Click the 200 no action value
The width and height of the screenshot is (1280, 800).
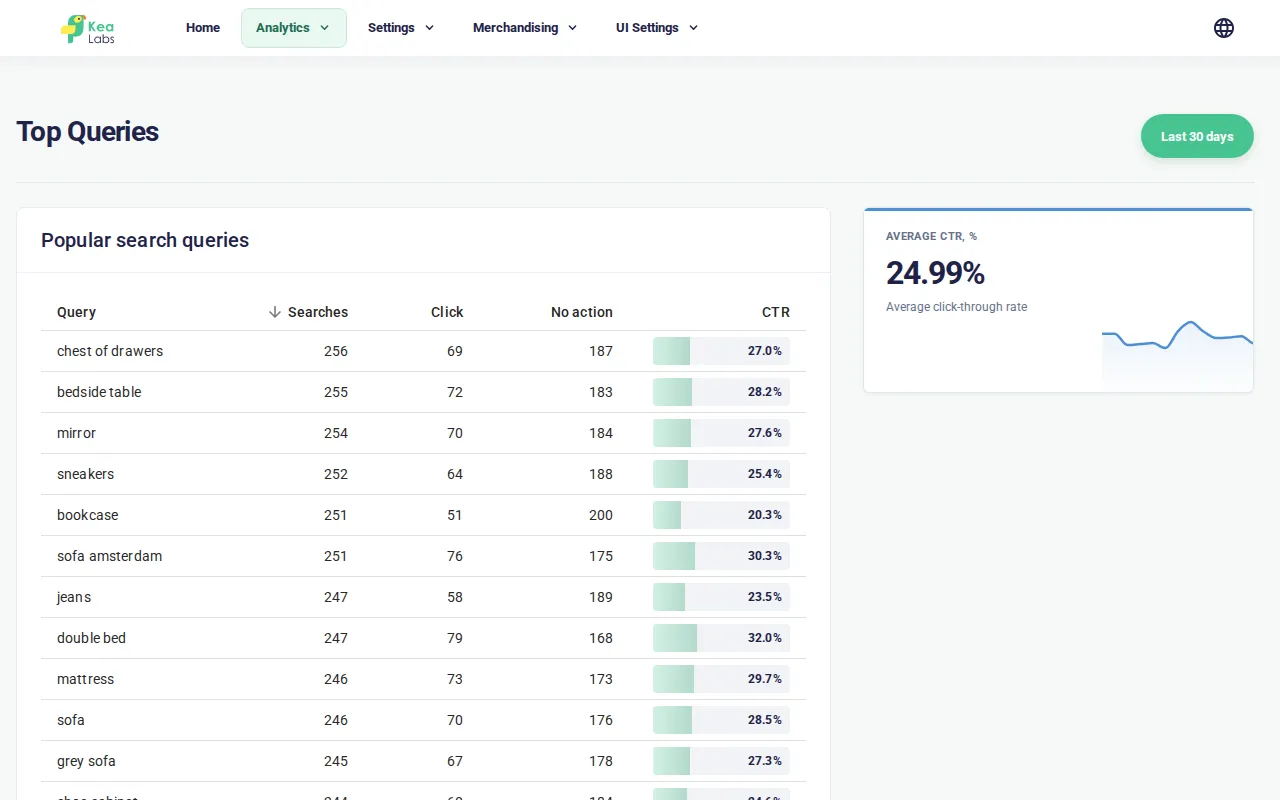point(601,515)
